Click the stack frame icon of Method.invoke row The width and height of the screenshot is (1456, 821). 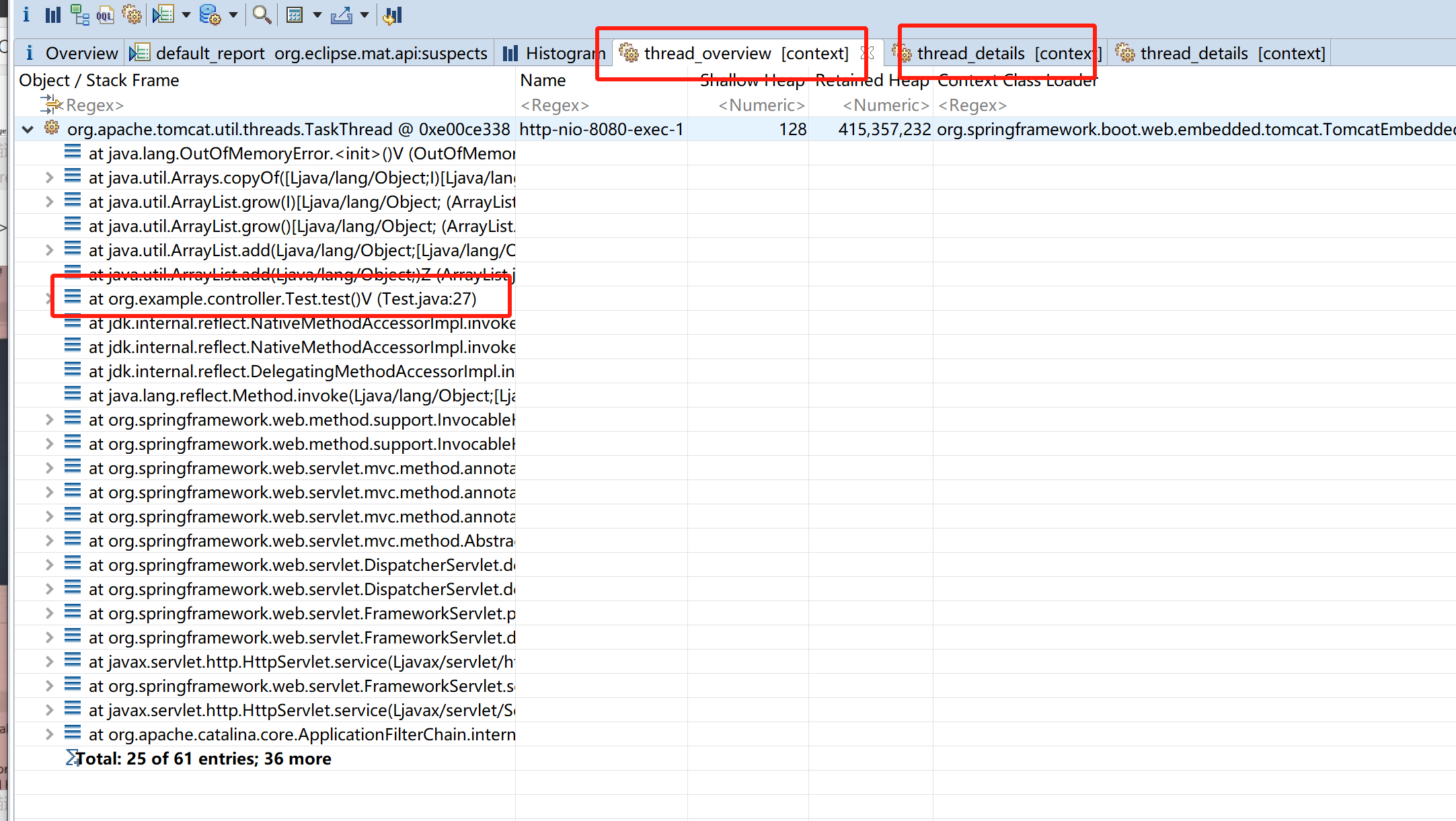(73, 395)
